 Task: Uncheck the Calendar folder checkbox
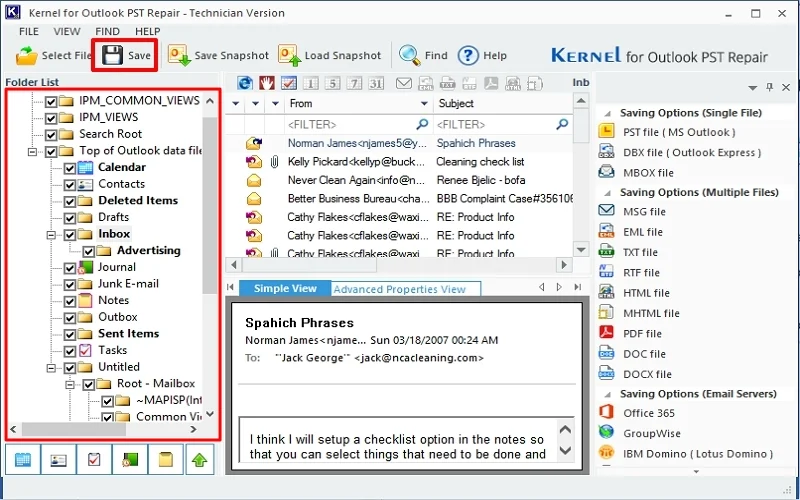(x=70, y=168)
